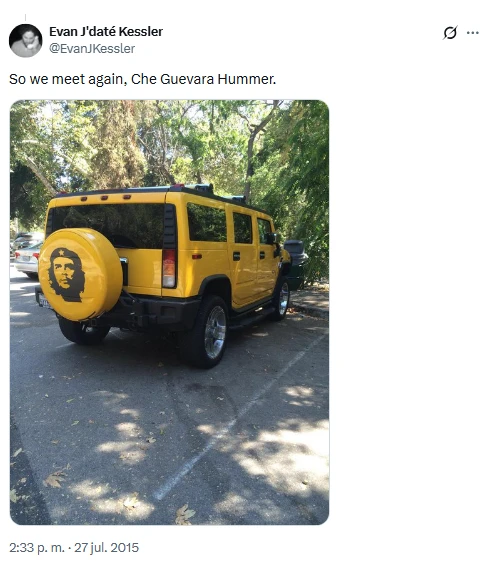Open the photo via Che Guevara tire cover
Image resolution: width=489 pixels, height=568 pixels.
[81, 275]
